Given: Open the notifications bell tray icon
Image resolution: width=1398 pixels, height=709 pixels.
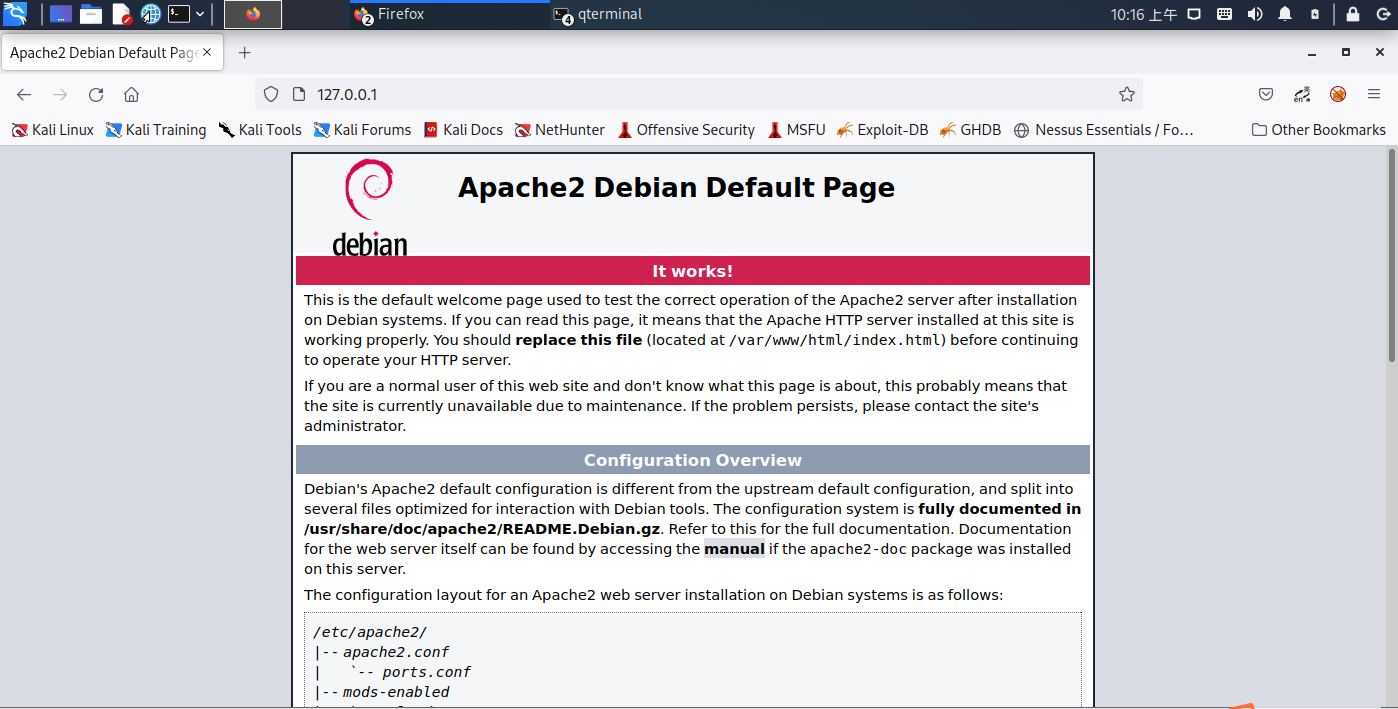Looking at the screenshot, I should 1285,14.
